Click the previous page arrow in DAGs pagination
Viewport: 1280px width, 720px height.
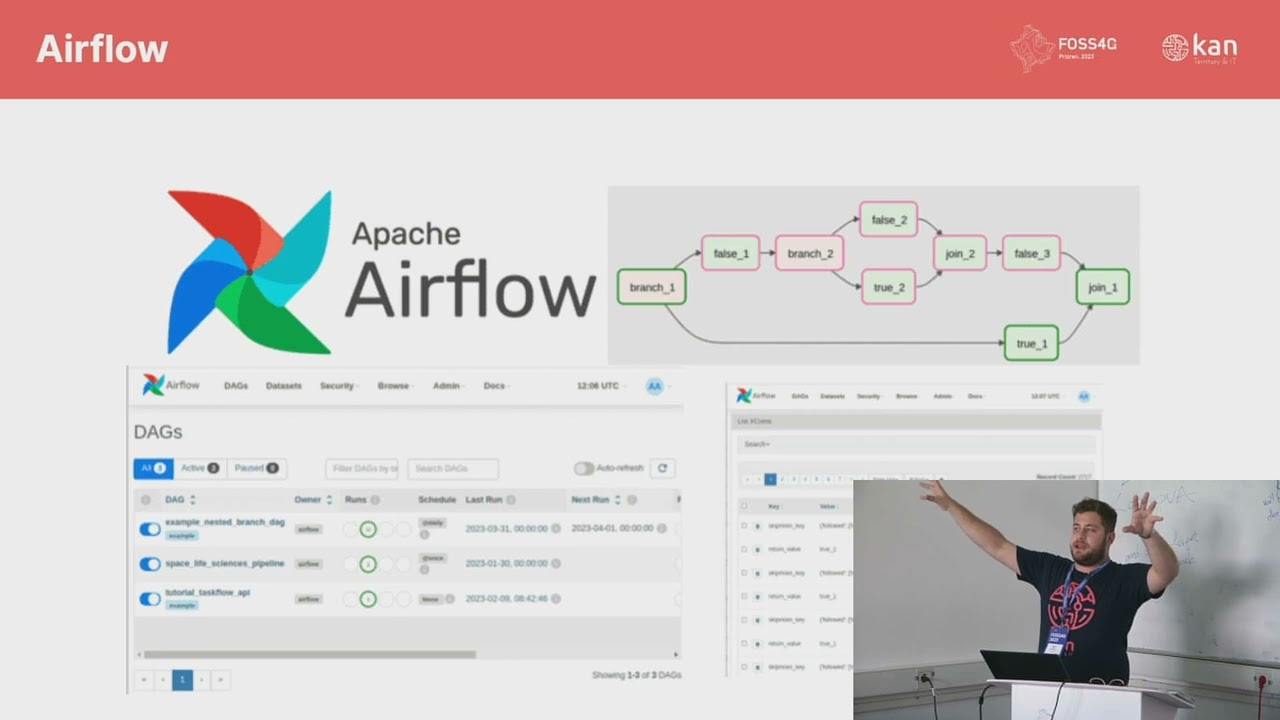click(x=163, y=680)
